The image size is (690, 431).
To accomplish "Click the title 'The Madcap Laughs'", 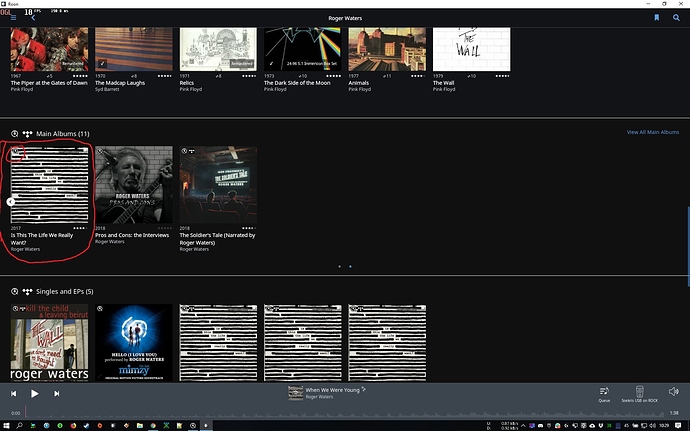I will pyautogui.click(x=120, y=83).
